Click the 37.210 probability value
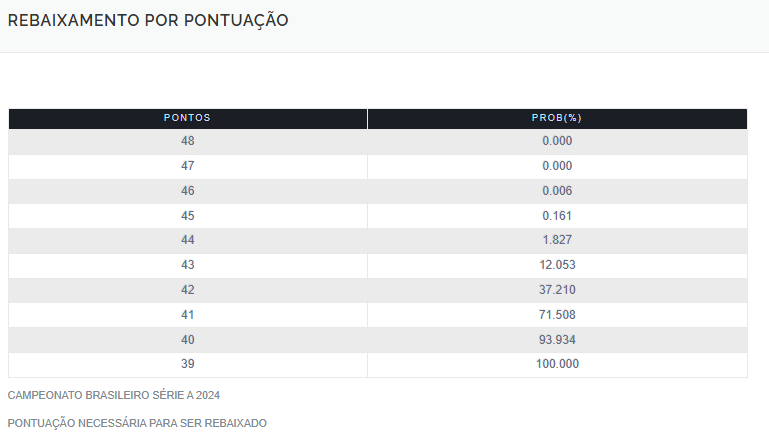Viewport: 769px width, 437px height. point(557,290)
